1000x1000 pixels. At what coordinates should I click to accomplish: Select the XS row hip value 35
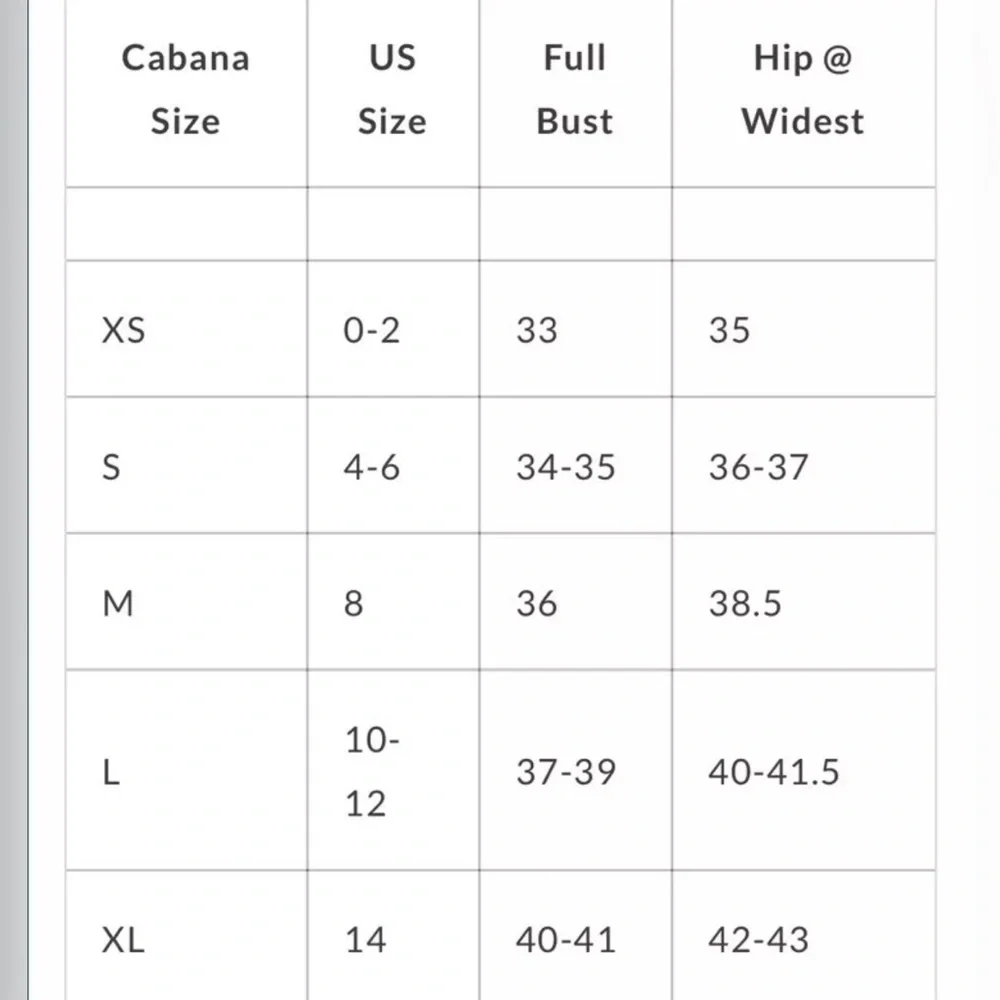click(x=729, y=330)
